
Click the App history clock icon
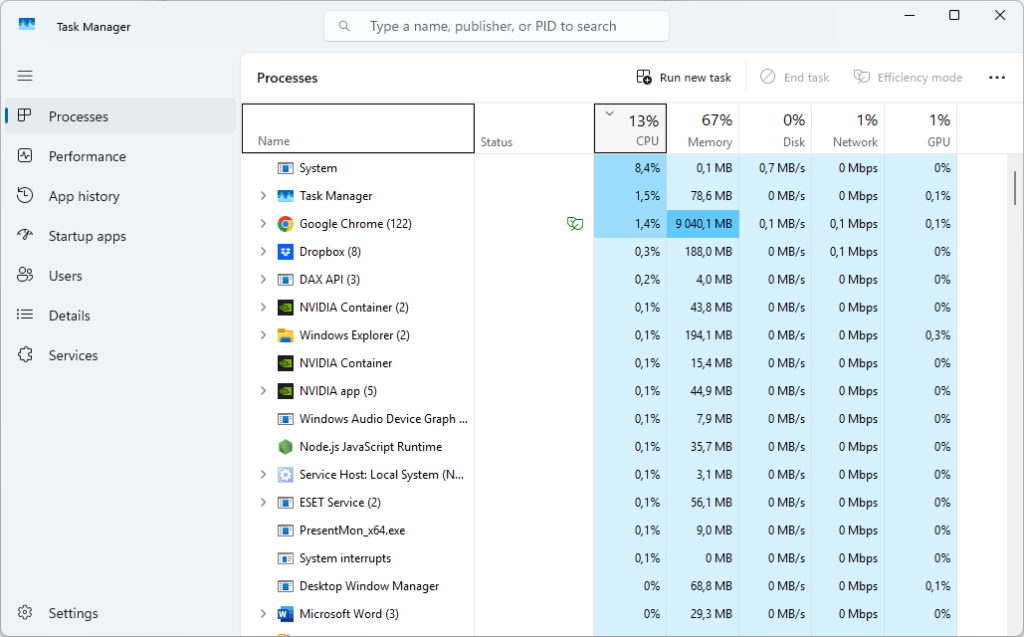coord(25,195)
